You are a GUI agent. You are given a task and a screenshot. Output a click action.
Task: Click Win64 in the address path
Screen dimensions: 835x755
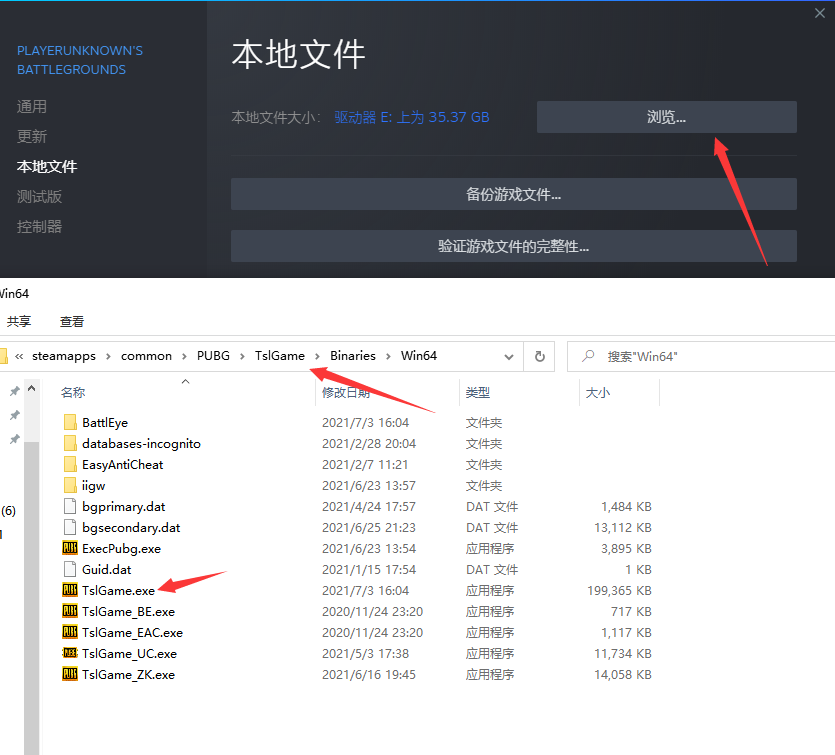click(419, 356)
